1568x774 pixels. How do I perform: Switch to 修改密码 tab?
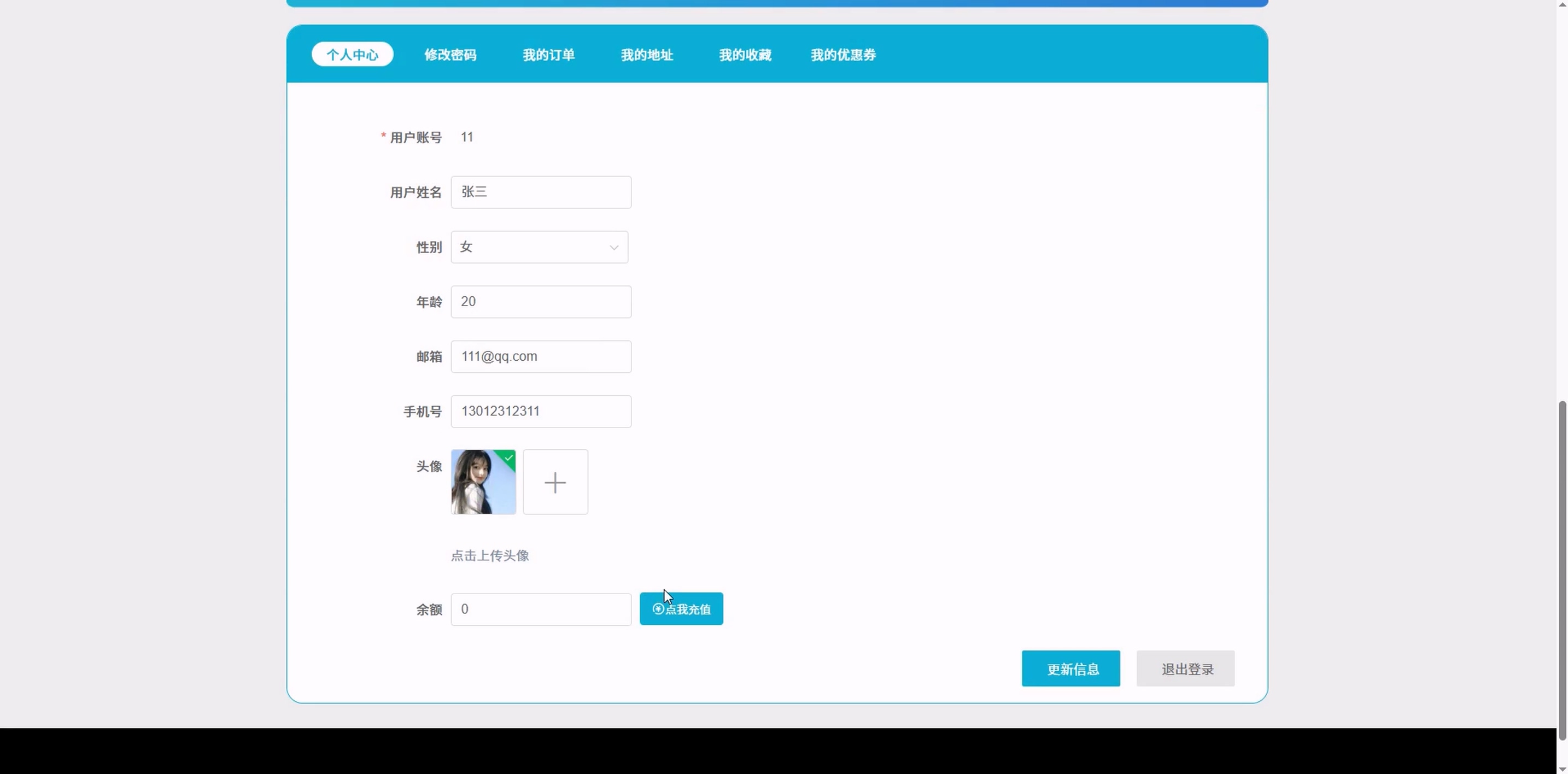point(450,55)
